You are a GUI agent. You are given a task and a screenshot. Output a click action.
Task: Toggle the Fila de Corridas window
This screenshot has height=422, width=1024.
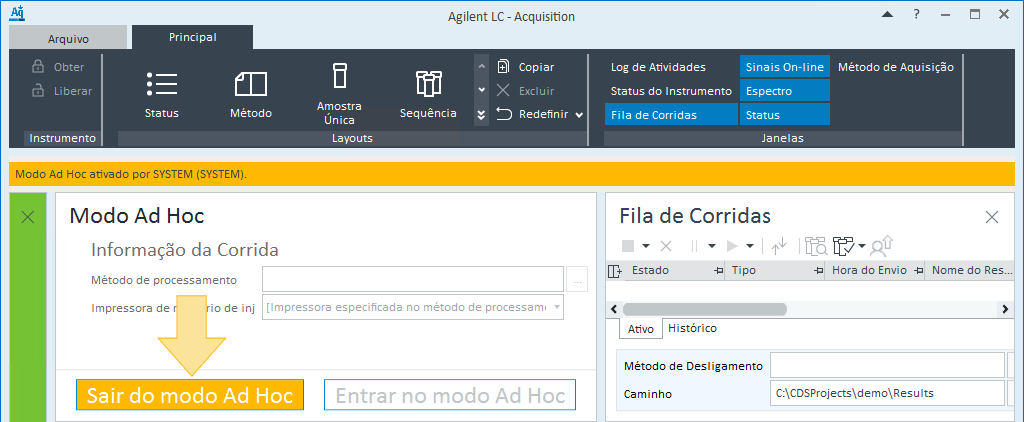(x=671, y=114)
